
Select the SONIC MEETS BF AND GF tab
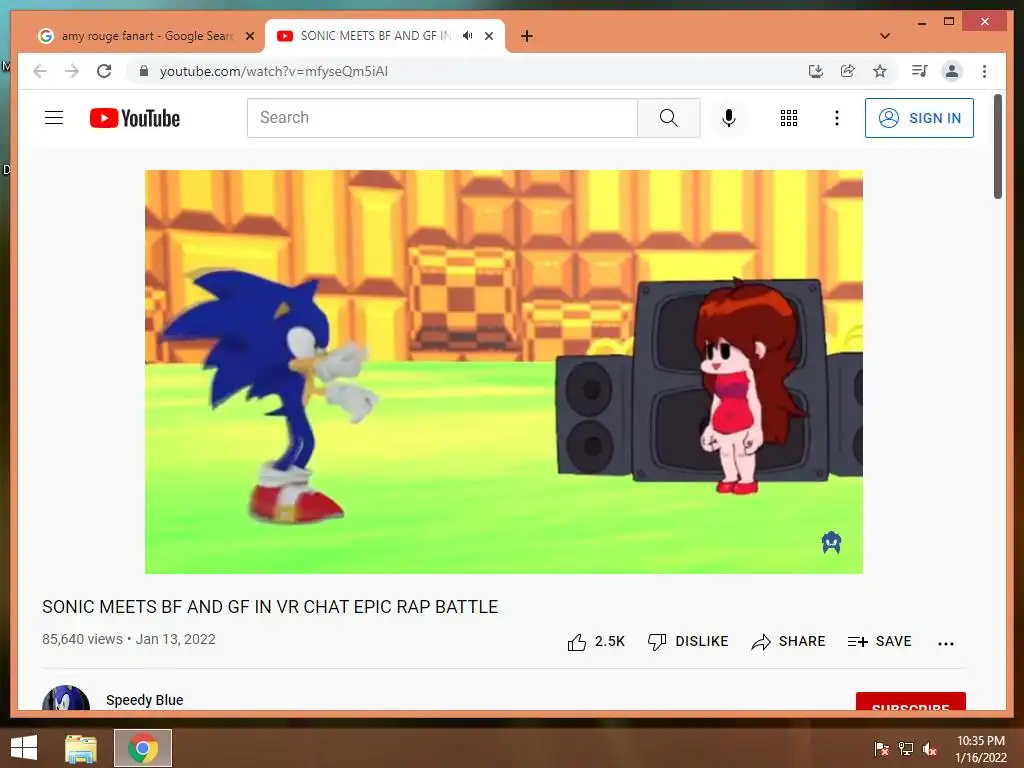coord(375,36)
